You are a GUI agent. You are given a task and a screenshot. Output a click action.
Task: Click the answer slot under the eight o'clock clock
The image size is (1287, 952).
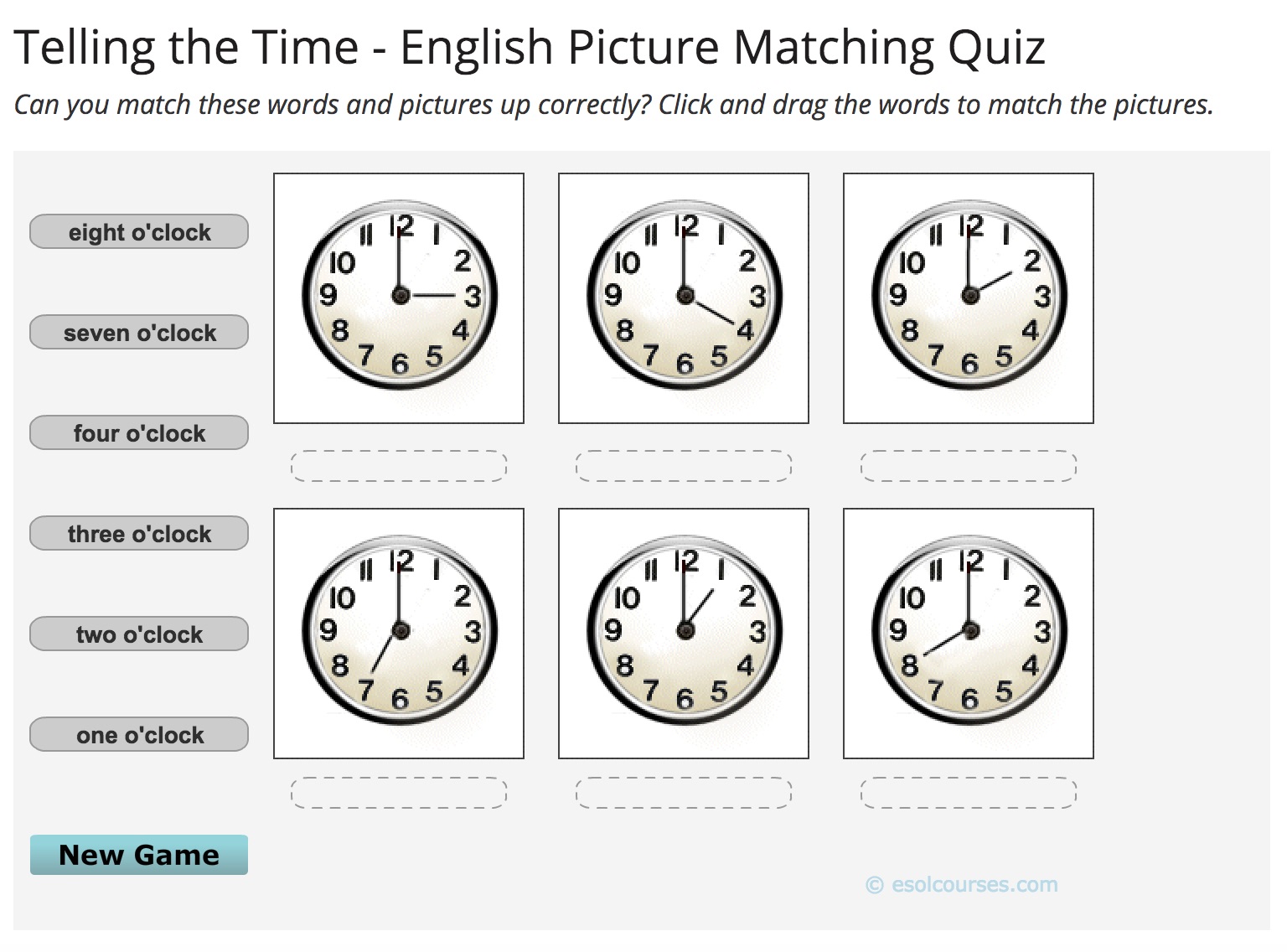[x=969, y=793]
